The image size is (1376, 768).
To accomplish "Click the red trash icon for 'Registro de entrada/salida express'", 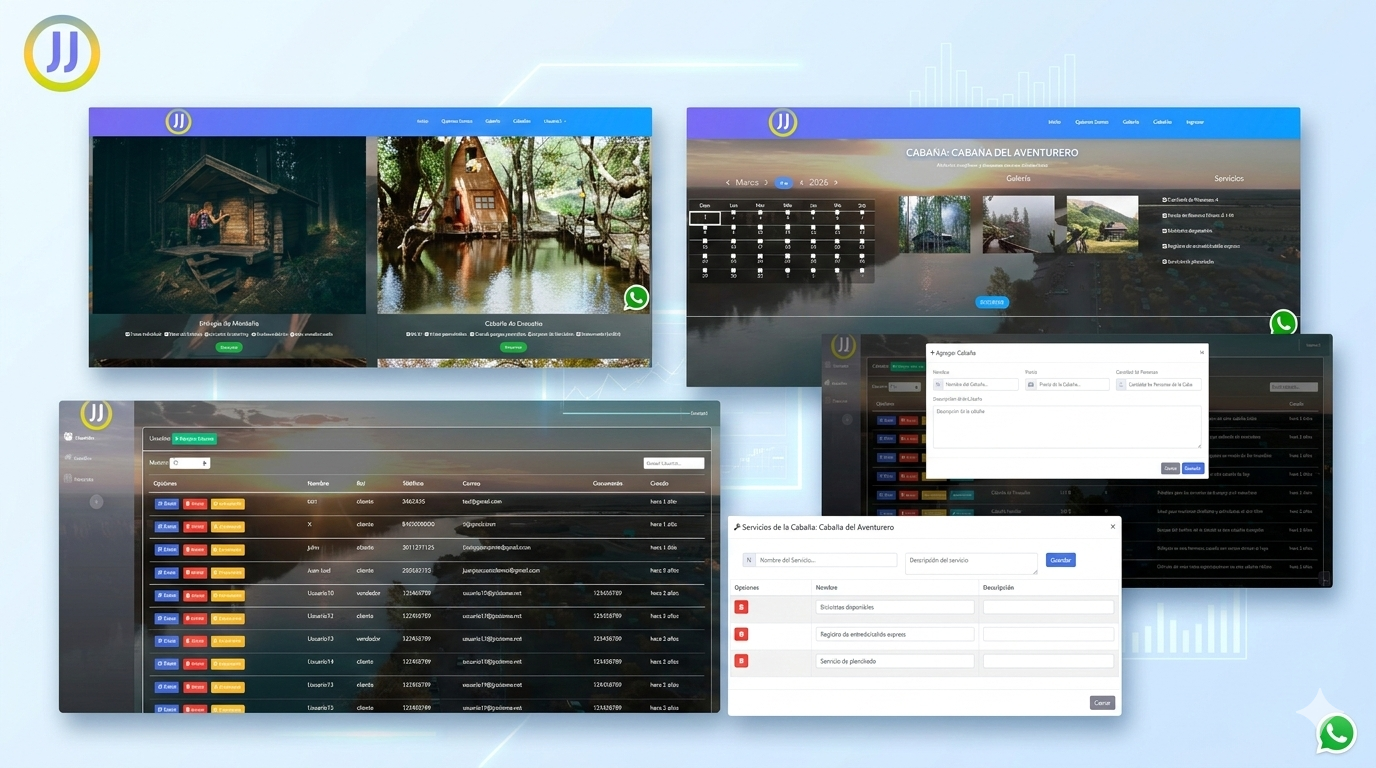I will [x=741, y=634].
